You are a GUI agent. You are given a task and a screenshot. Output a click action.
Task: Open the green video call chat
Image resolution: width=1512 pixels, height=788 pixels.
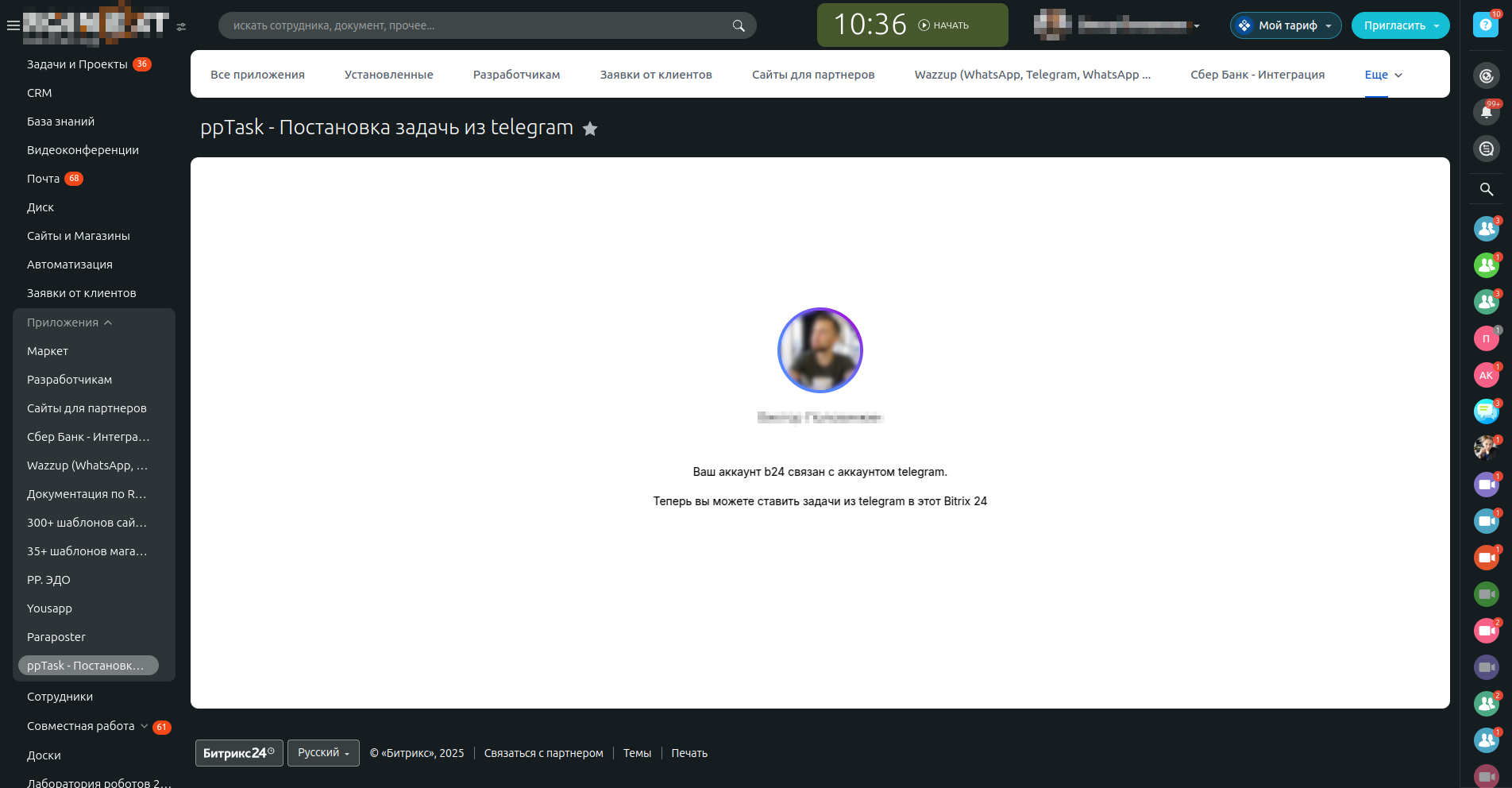[x=1487, y=594]
